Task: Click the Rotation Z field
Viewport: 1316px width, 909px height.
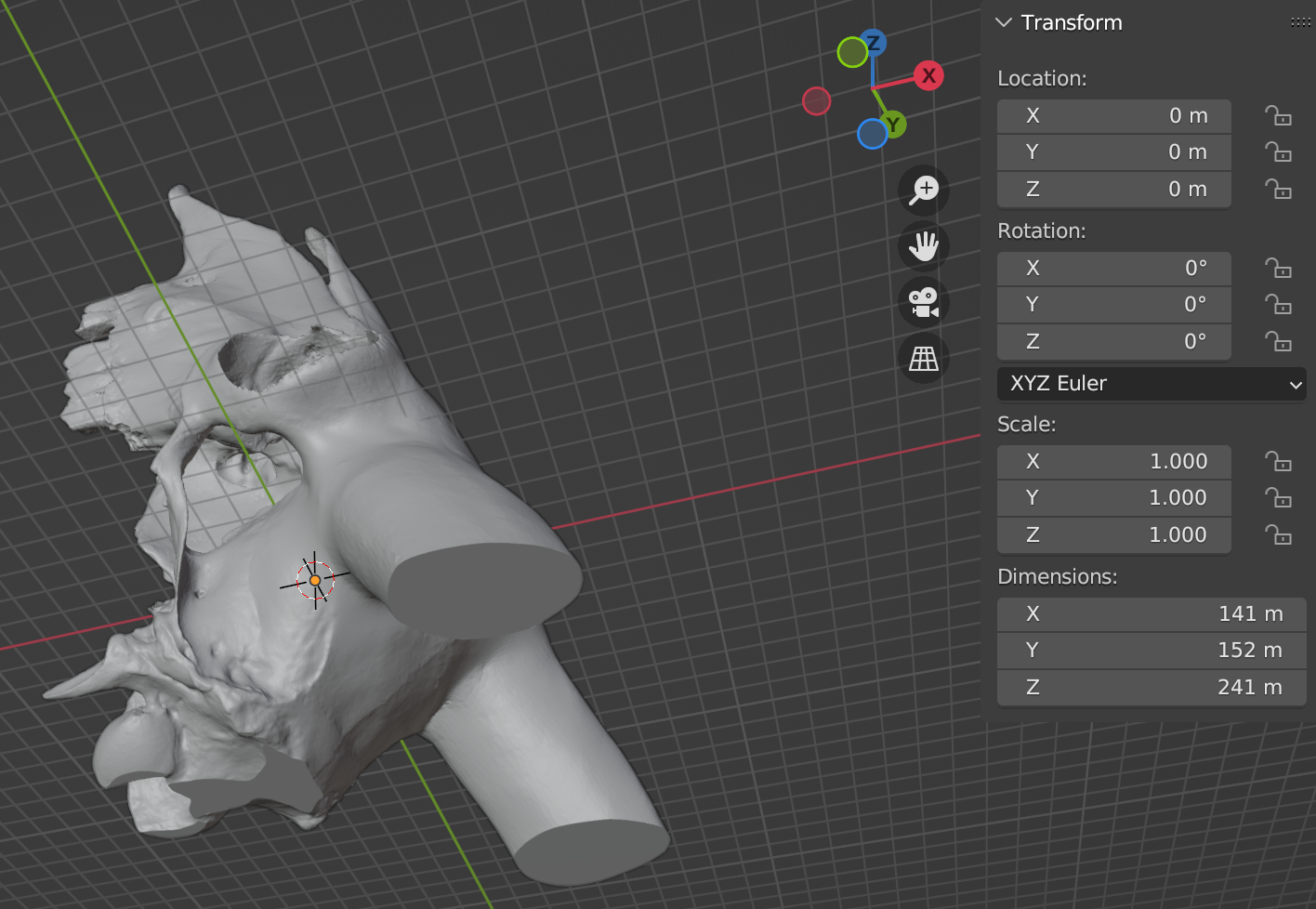Action: click(1114, 342)
